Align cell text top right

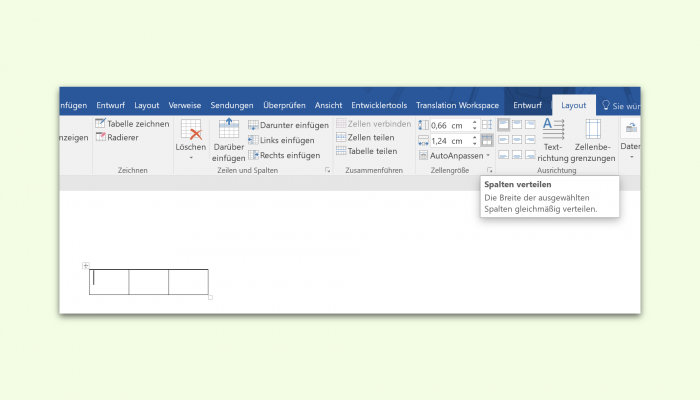click(530, 125)
